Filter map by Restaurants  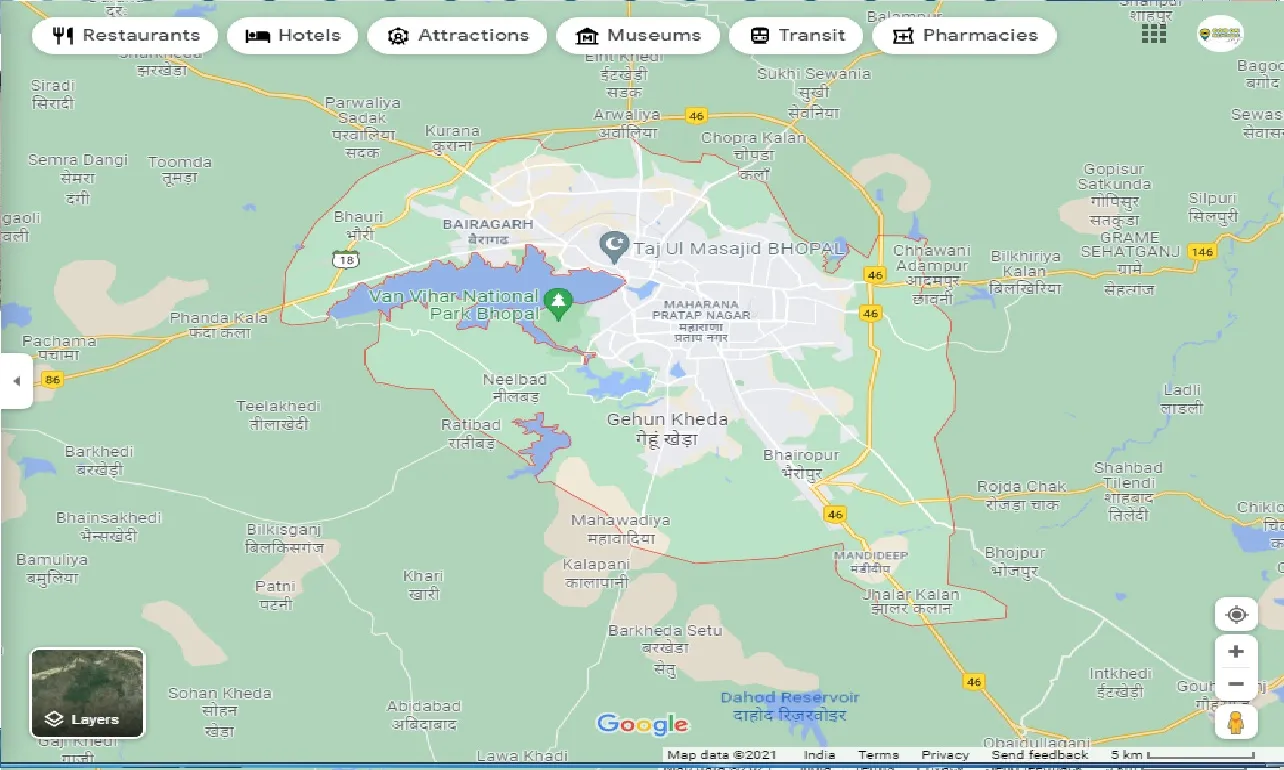[x=125, y=36]
